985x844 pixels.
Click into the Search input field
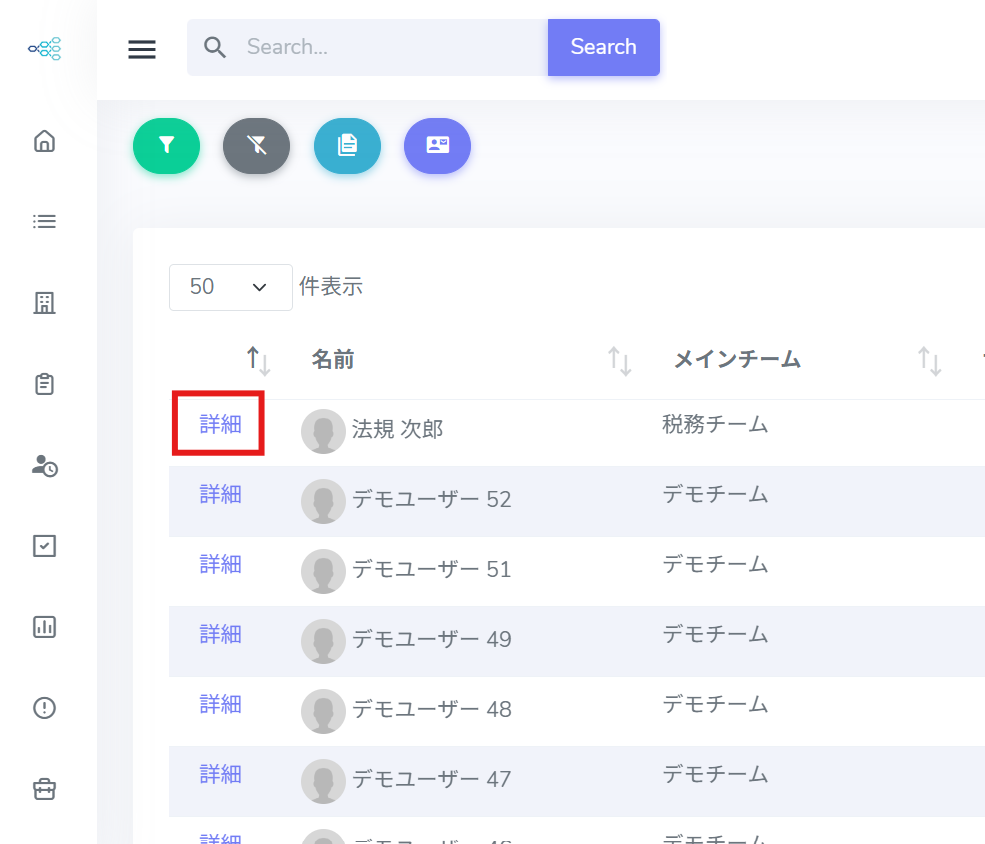point(390,47)
